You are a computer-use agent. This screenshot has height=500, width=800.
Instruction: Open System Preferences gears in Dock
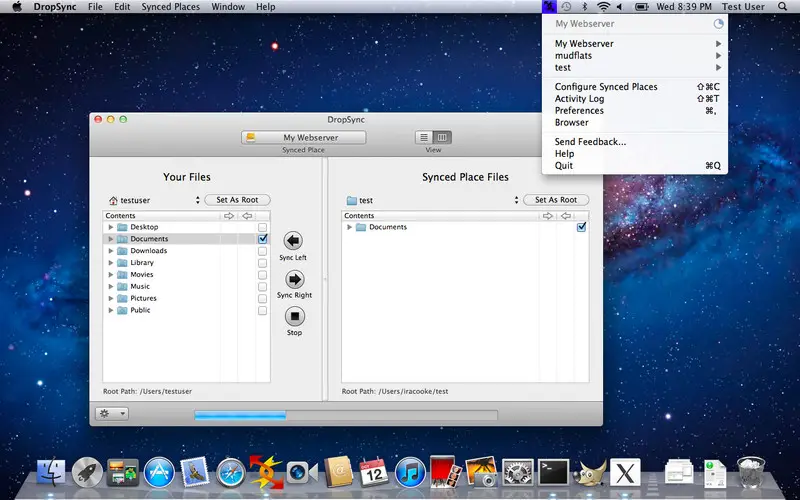[x=518, y=472]
